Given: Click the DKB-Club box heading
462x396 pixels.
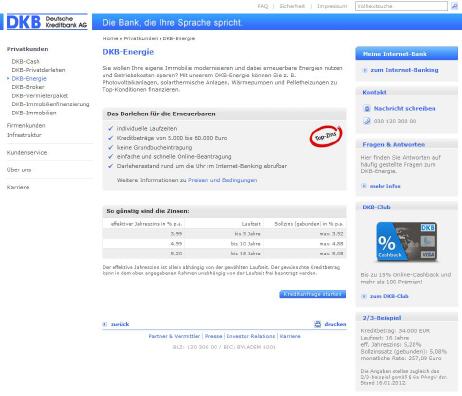Looking at the screenshot, I should tap(376, 207).
